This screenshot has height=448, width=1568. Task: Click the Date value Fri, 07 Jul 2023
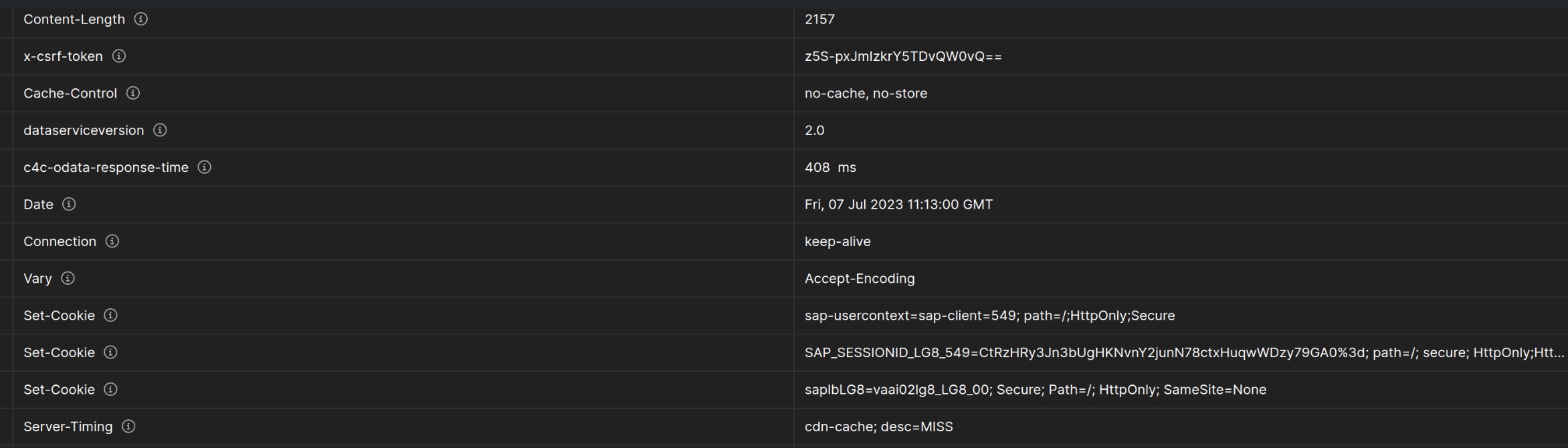coord(898,205)
